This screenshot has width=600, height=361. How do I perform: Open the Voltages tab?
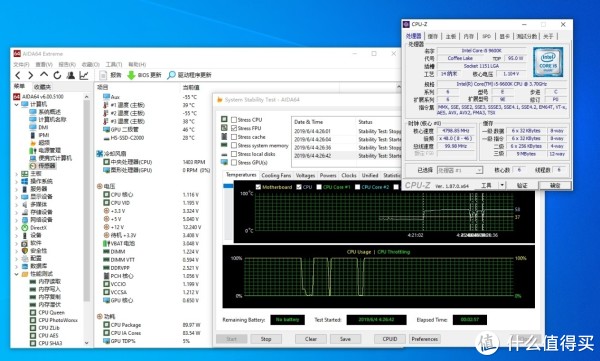305,175
